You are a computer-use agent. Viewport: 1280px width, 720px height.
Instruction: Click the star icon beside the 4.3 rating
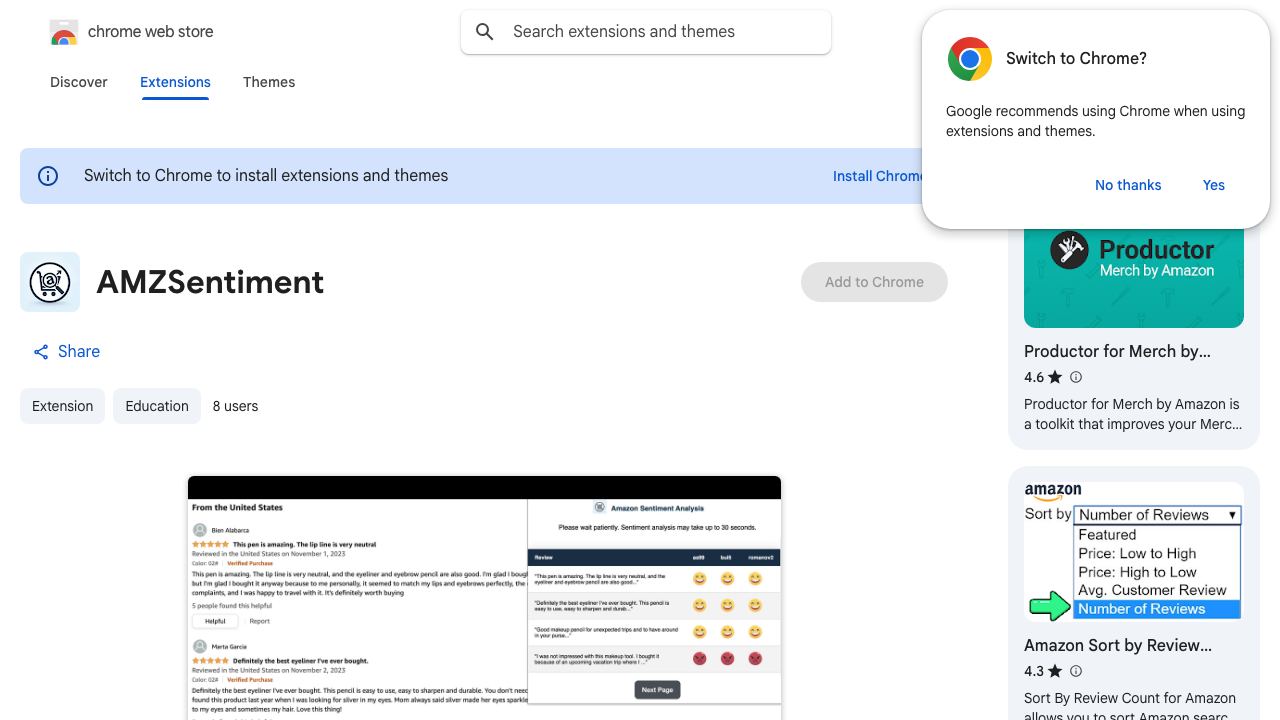pos(1055,671)
